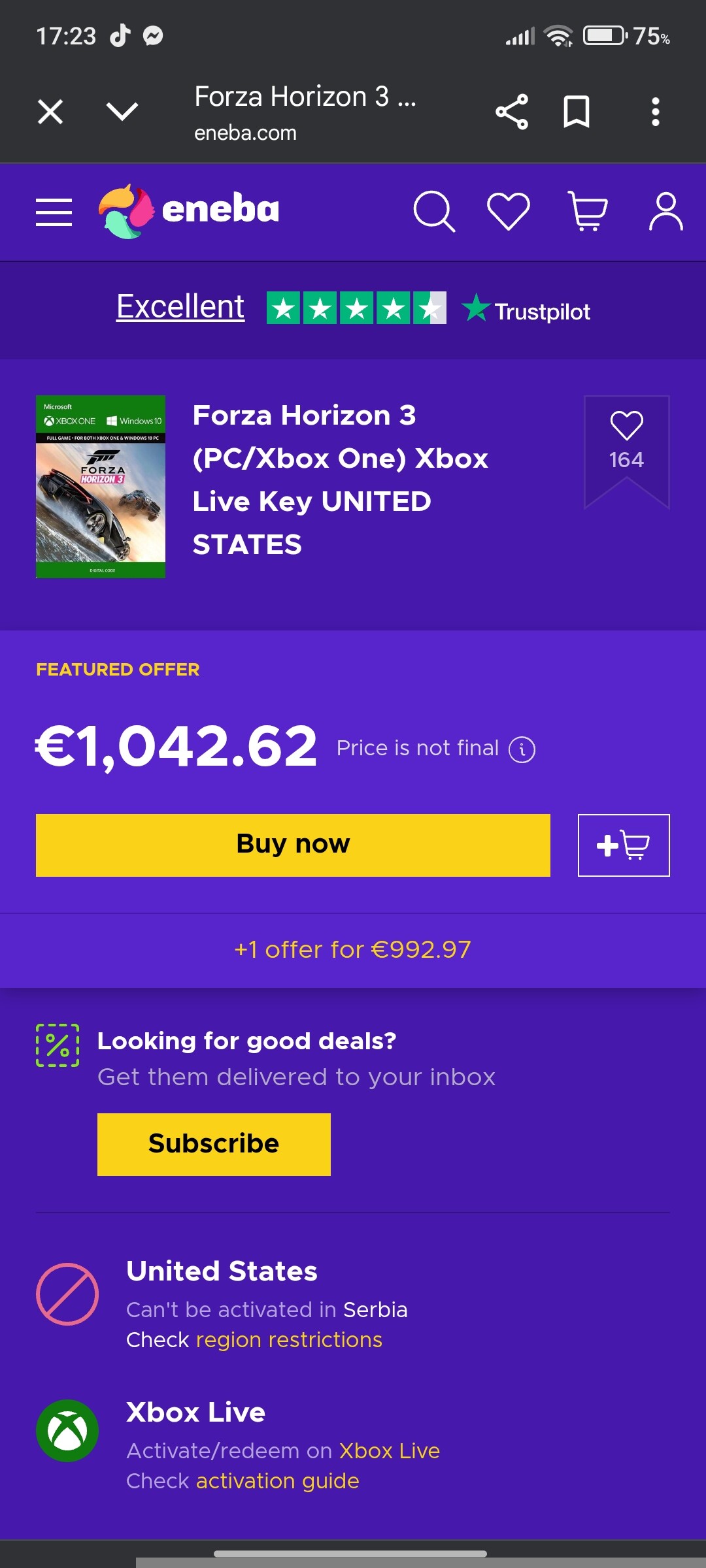Viewport: 706px width, 1568px height.
Task: Open wishlist from header heart icon
Action: click(x=509, y=212)
